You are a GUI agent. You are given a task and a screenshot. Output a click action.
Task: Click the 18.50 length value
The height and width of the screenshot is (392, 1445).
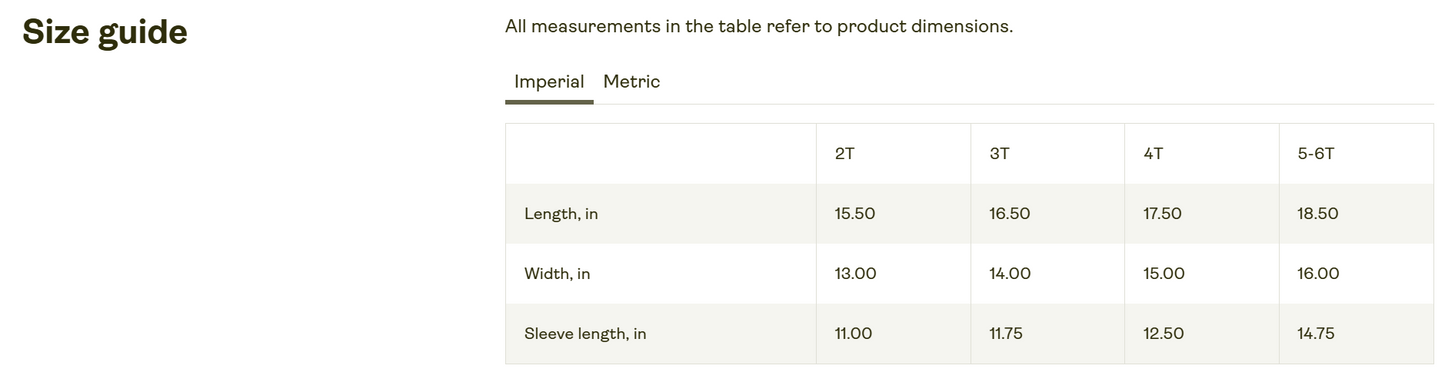coord(1317,214)
